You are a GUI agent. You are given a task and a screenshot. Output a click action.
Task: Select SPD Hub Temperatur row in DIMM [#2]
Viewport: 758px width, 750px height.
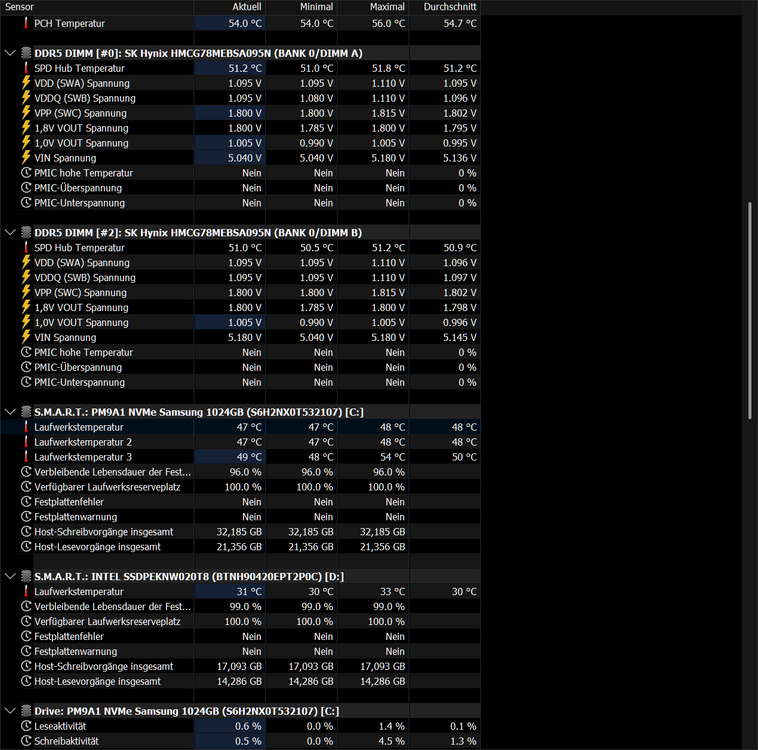(80, 247)
